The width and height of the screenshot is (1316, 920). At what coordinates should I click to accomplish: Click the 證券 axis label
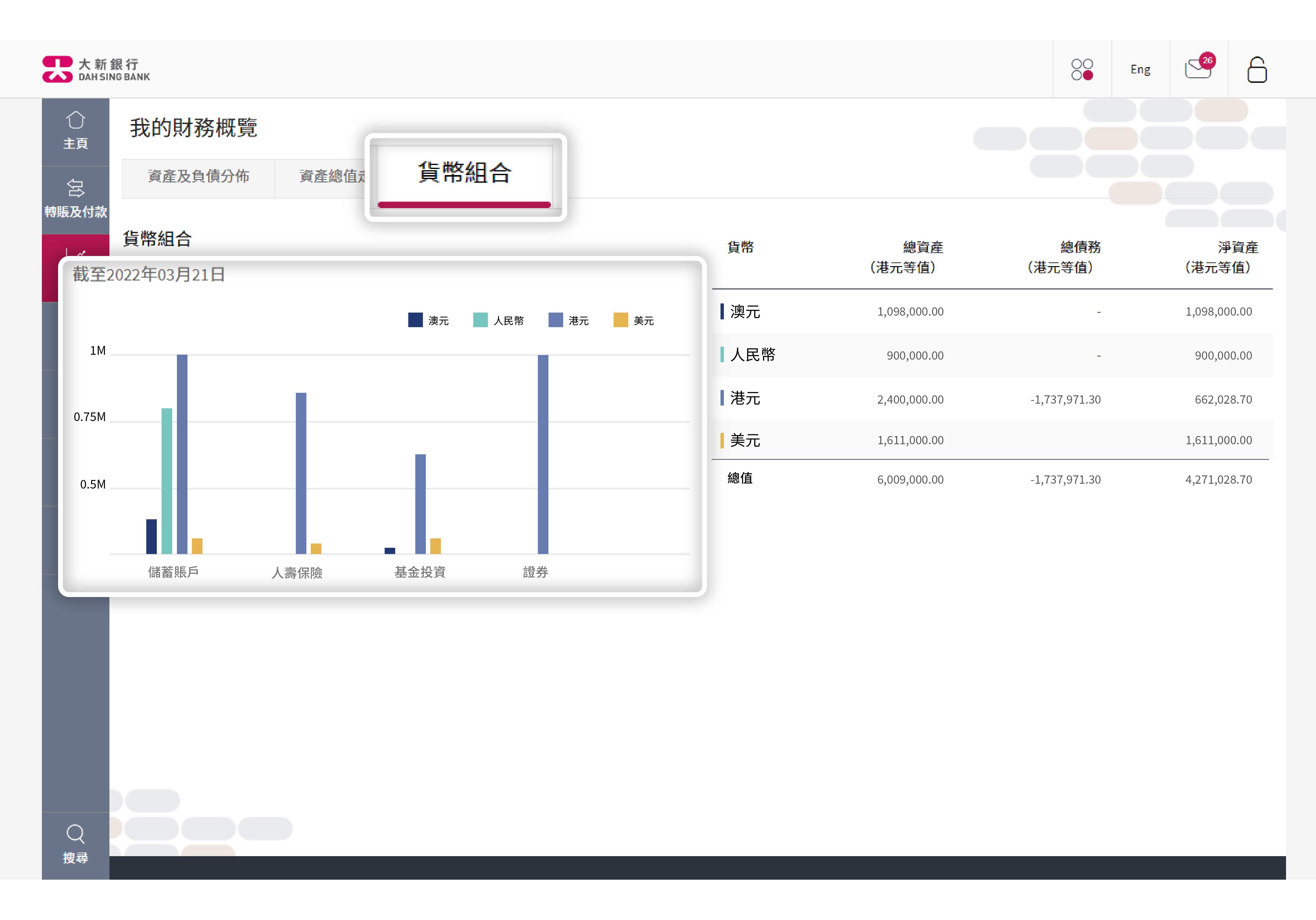[535, 572]
